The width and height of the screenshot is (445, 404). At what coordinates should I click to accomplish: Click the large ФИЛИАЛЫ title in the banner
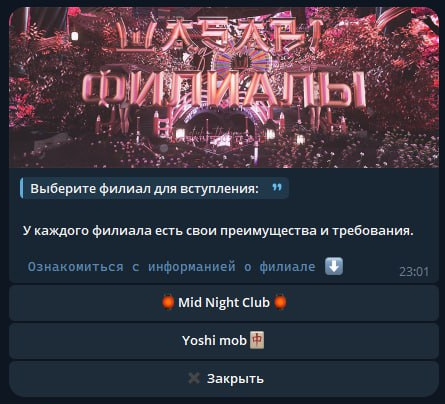[223, 89]
